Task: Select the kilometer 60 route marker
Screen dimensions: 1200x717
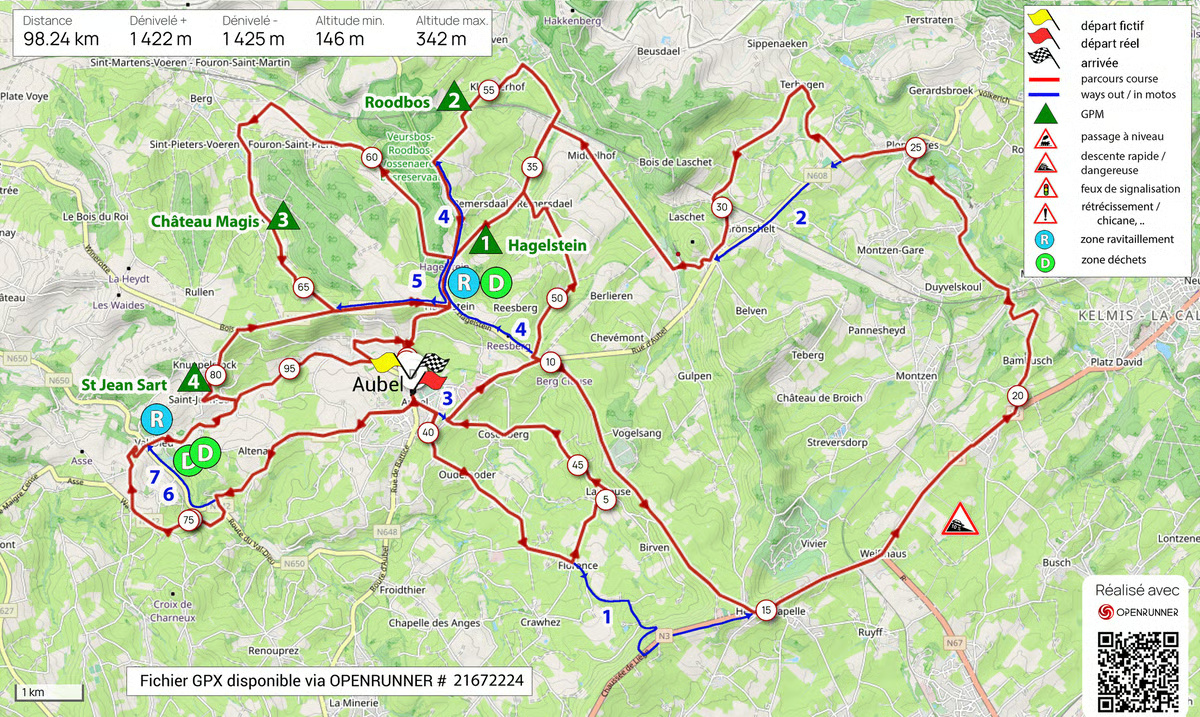Action: 371,157
